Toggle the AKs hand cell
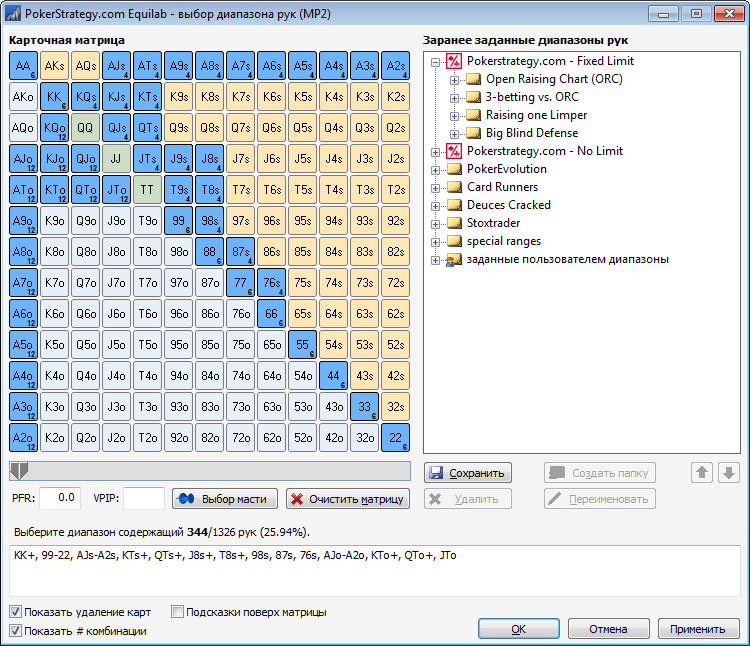Screen dimensions: 750x646 point(54,66)
